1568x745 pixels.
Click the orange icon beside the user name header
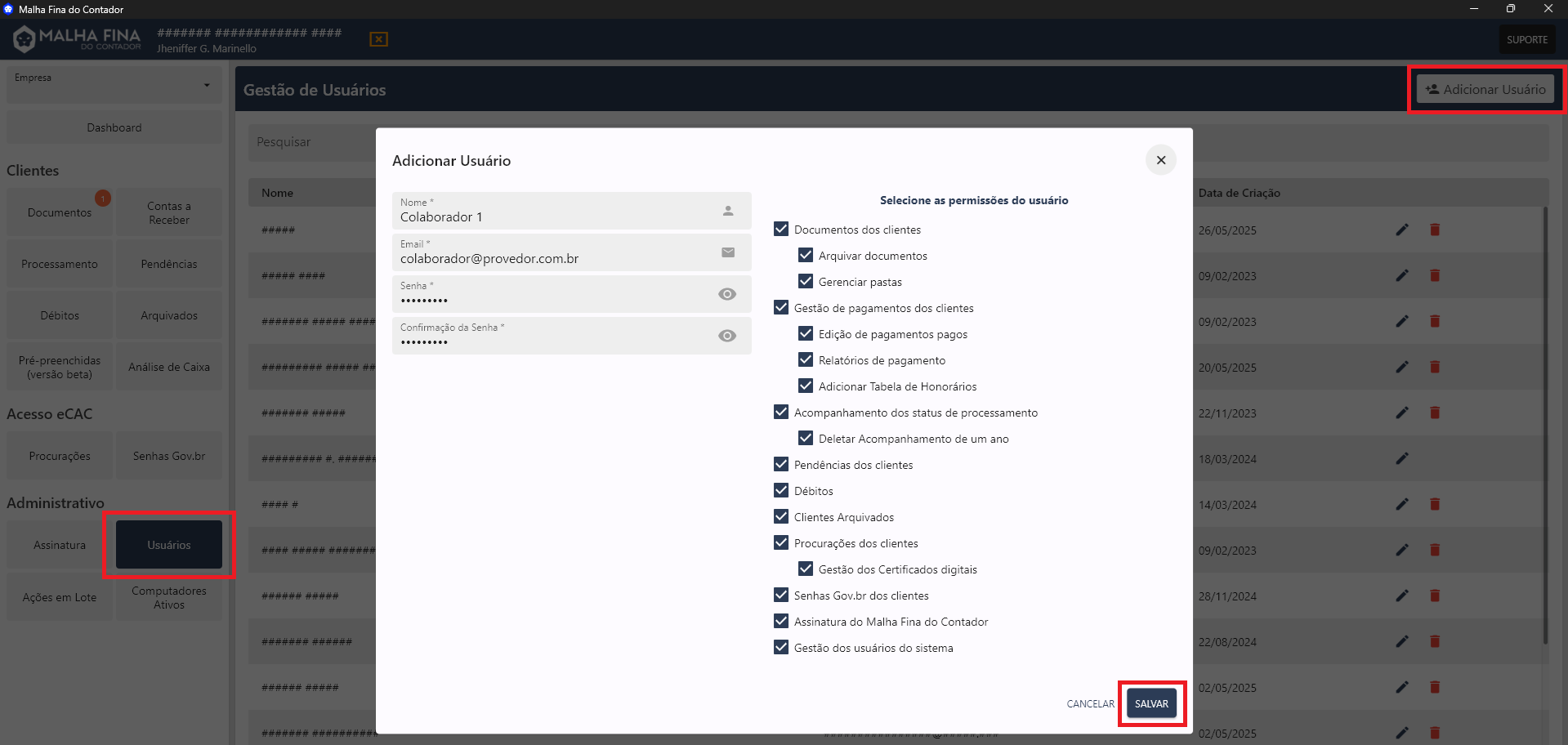[x=378, y=39]
